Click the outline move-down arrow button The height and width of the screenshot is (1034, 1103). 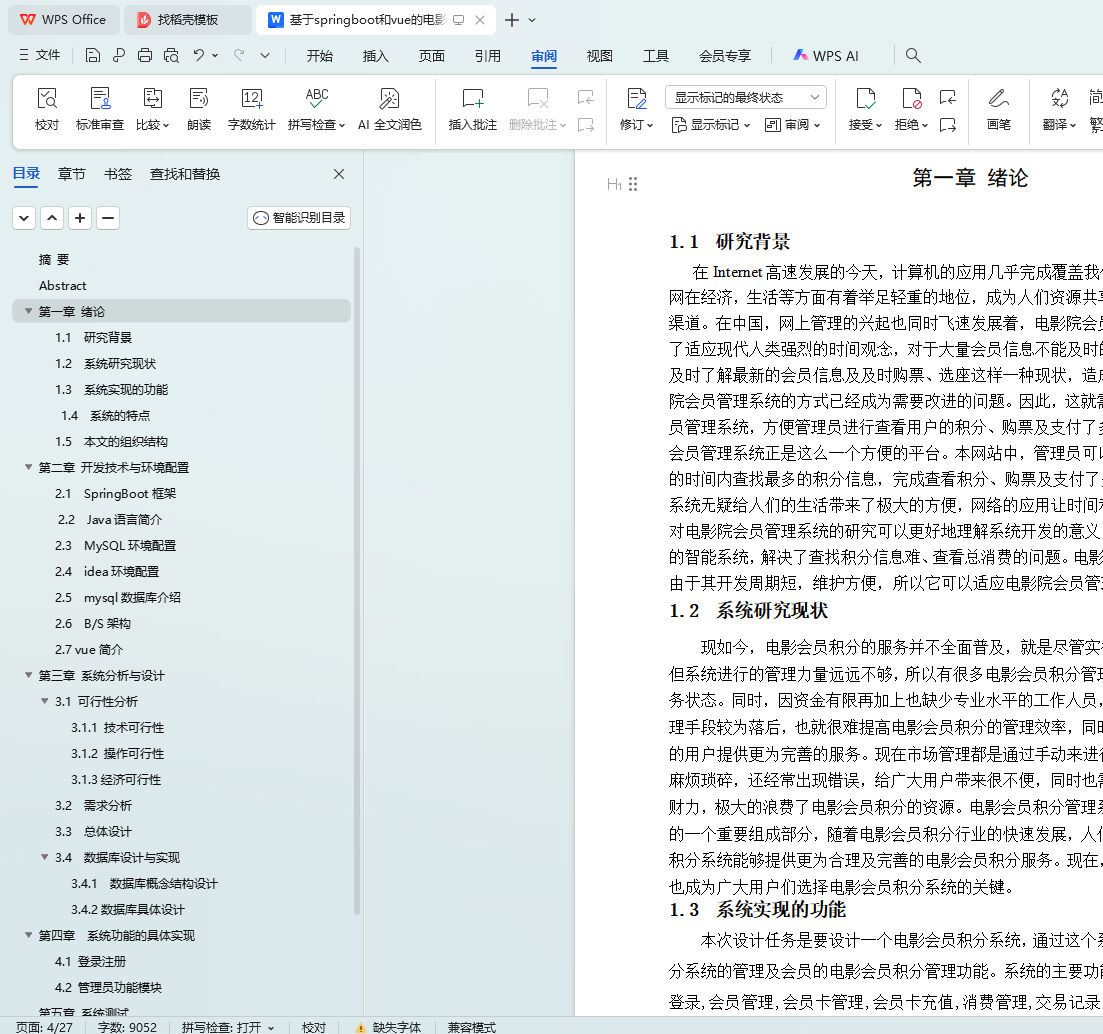[x=24, y=218]
